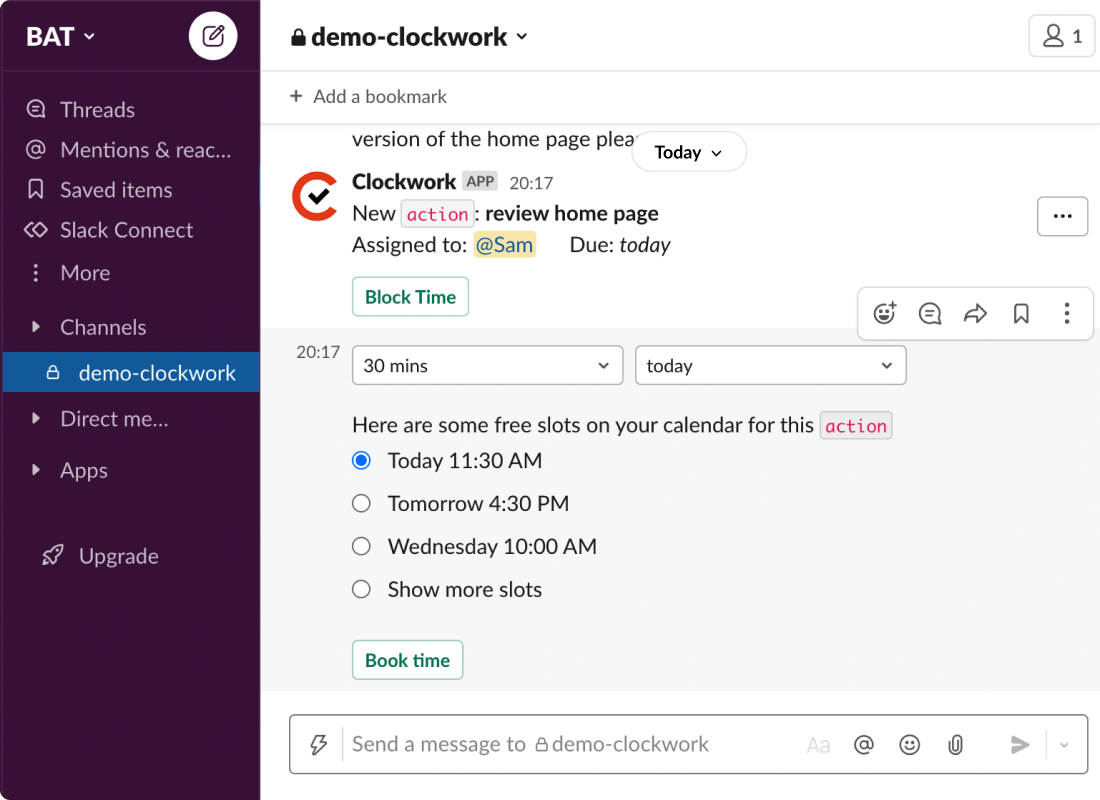Add a reaction emoji to message
1100x800 pixels.
click(885, 313)
